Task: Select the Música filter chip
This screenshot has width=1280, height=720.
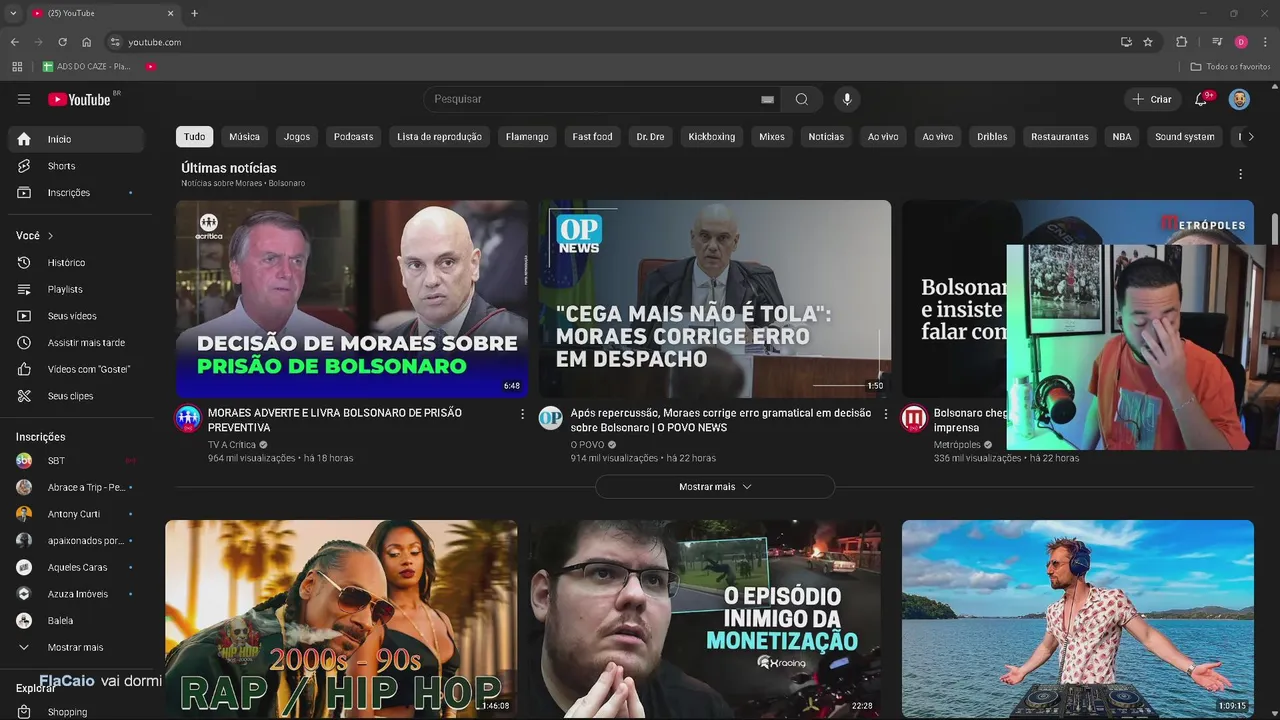Action: 244,137
